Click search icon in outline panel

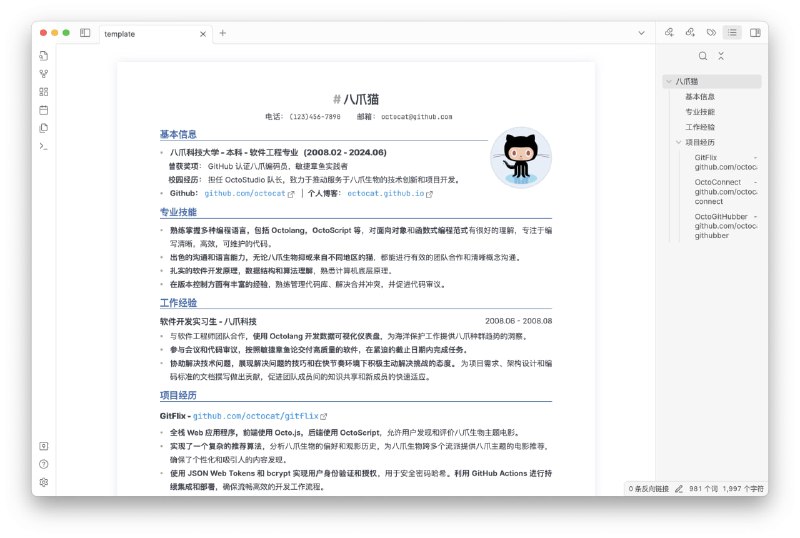pyautogui.click(x=703, y=56)
